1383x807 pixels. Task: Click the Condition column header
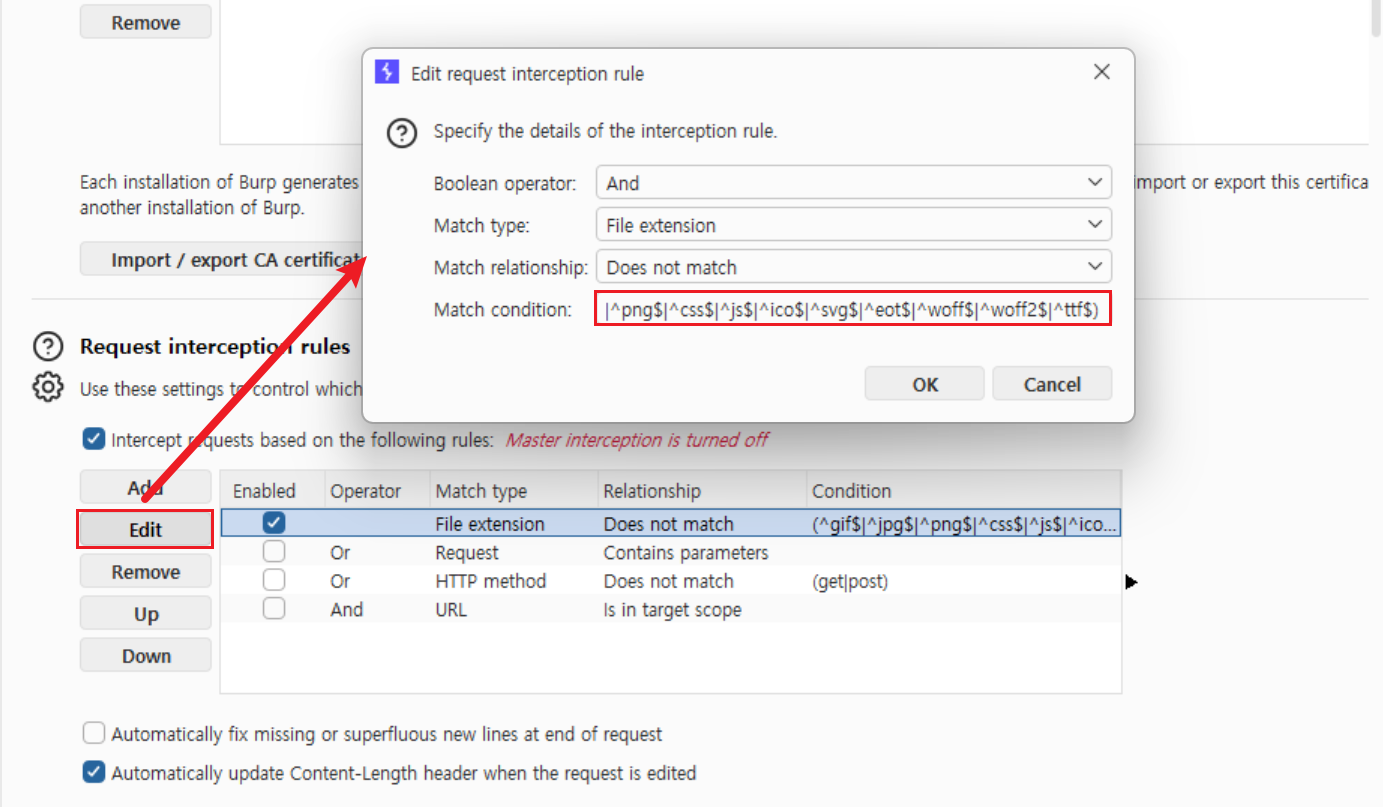(964, 490)
